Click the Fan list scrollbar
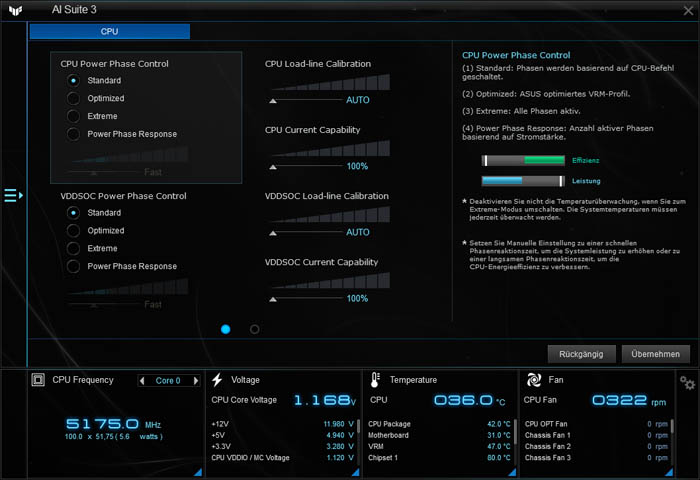Screen dimensions: 700x480 coord(672,426)
